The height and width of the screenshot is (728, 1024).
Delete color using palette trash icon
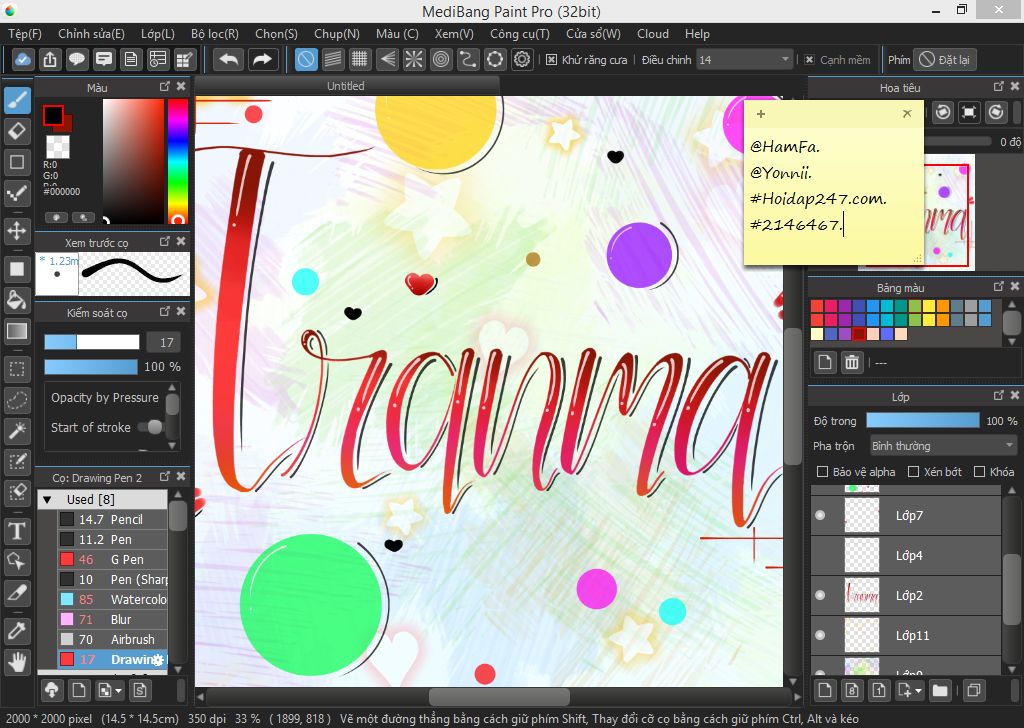coord(852,363)
